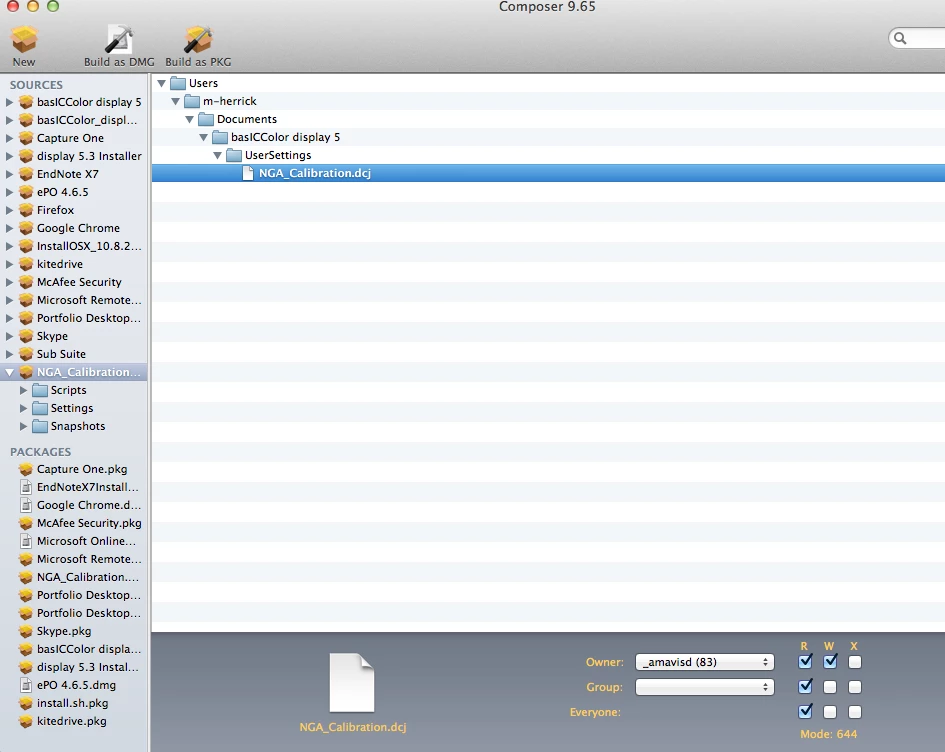Click the NGA_Calibration.dcj file icon in tree

[x=248, y=174]
